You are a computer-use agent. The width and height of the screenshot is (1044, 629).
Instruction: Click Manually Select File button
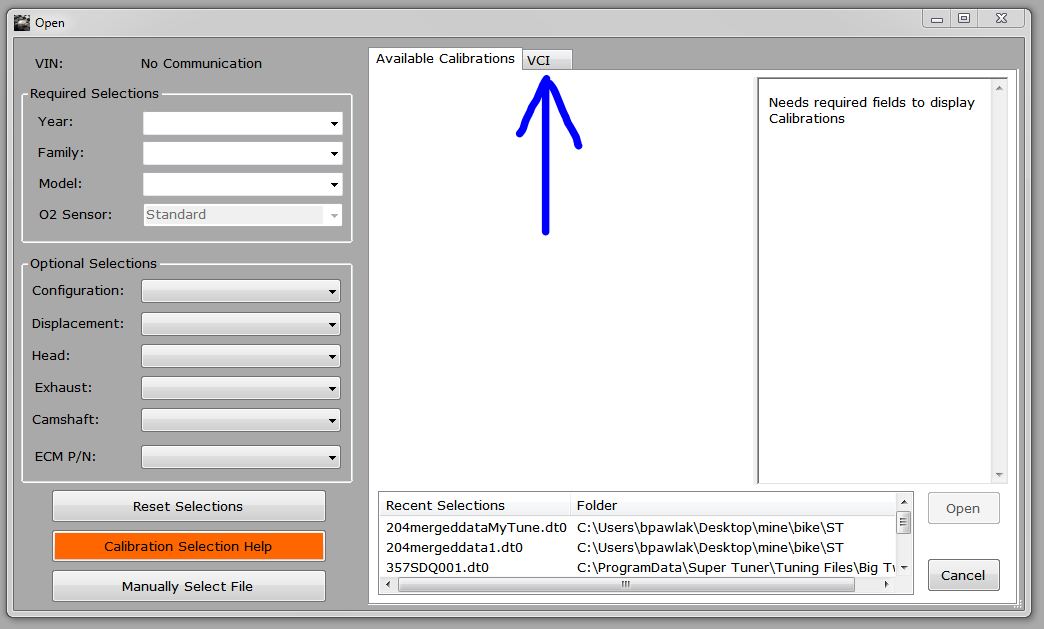[188, 586]
